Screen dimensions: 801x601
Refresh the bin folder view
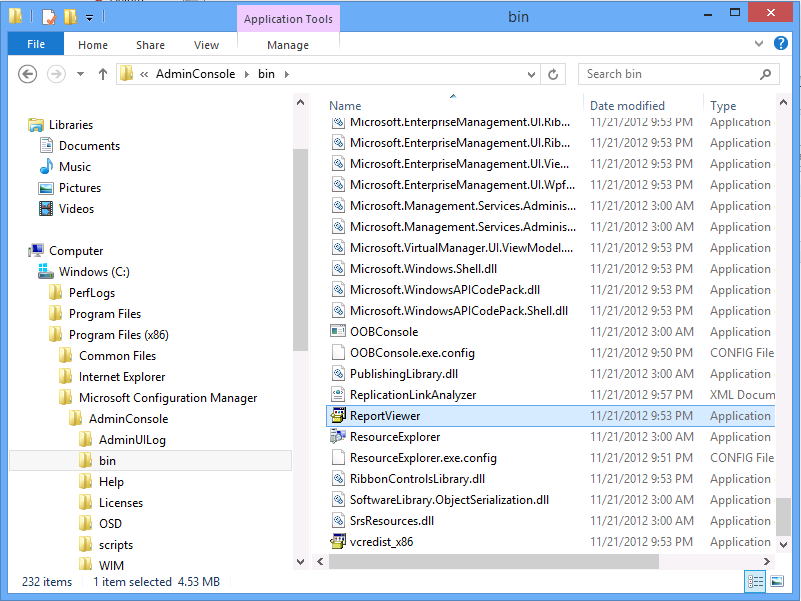(x=553, y=75)
